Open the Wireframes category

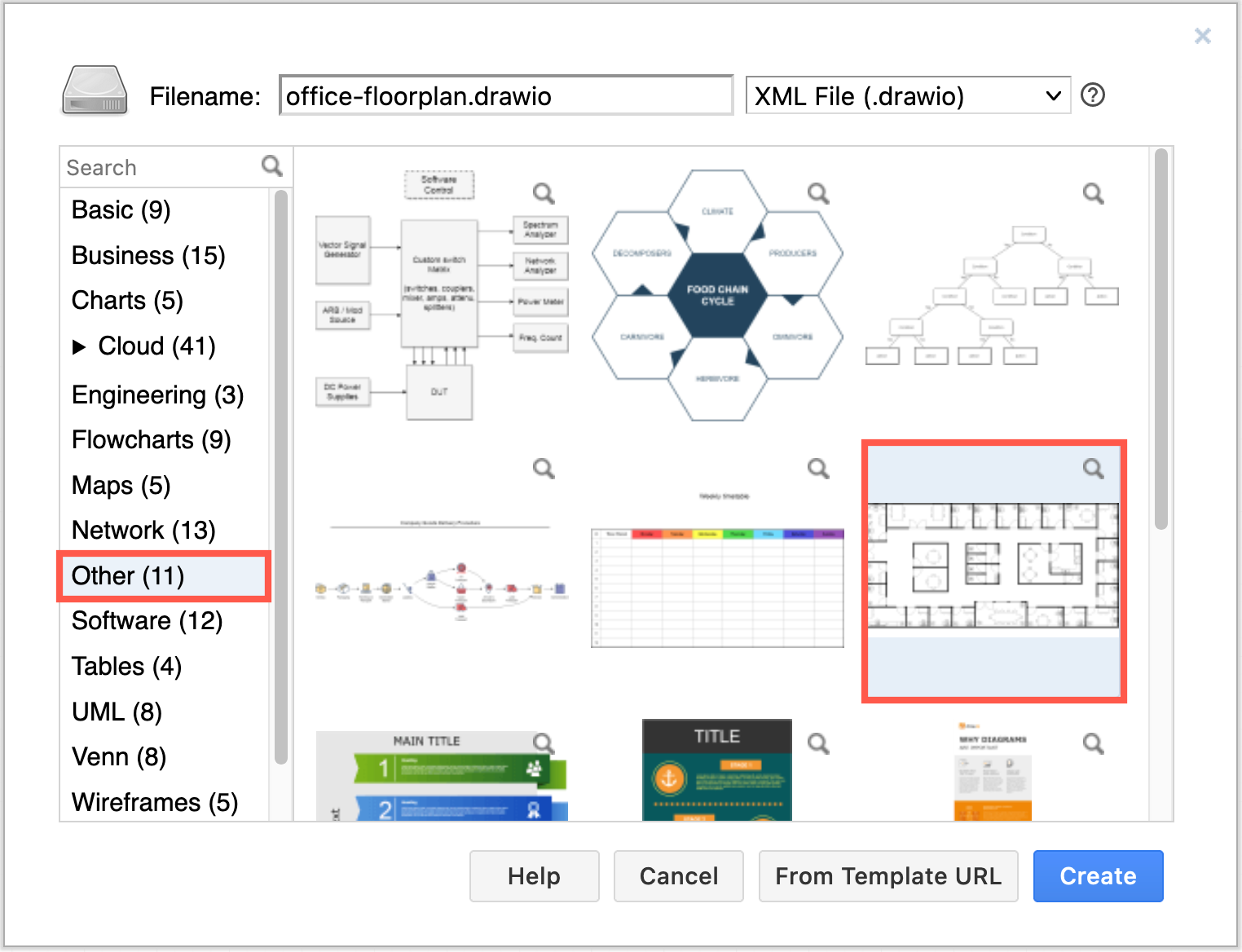[155, 801]
